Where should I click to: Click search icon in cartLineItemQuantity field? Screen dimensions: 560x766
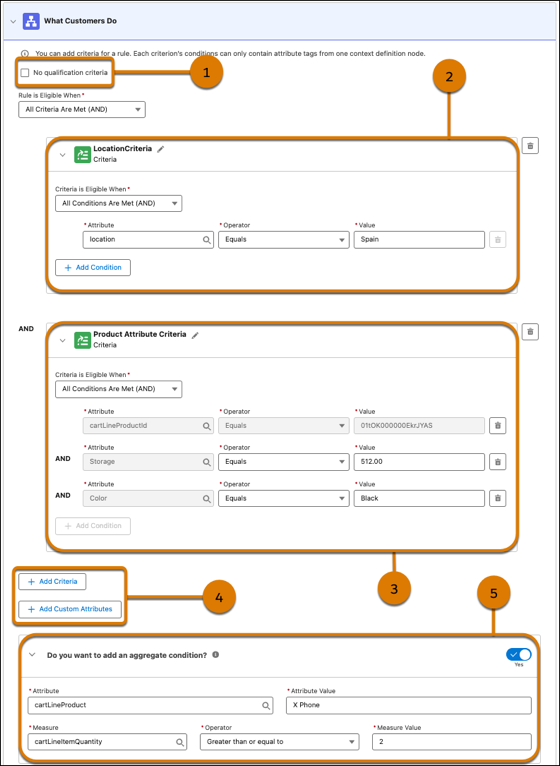(x=179, y=742)
